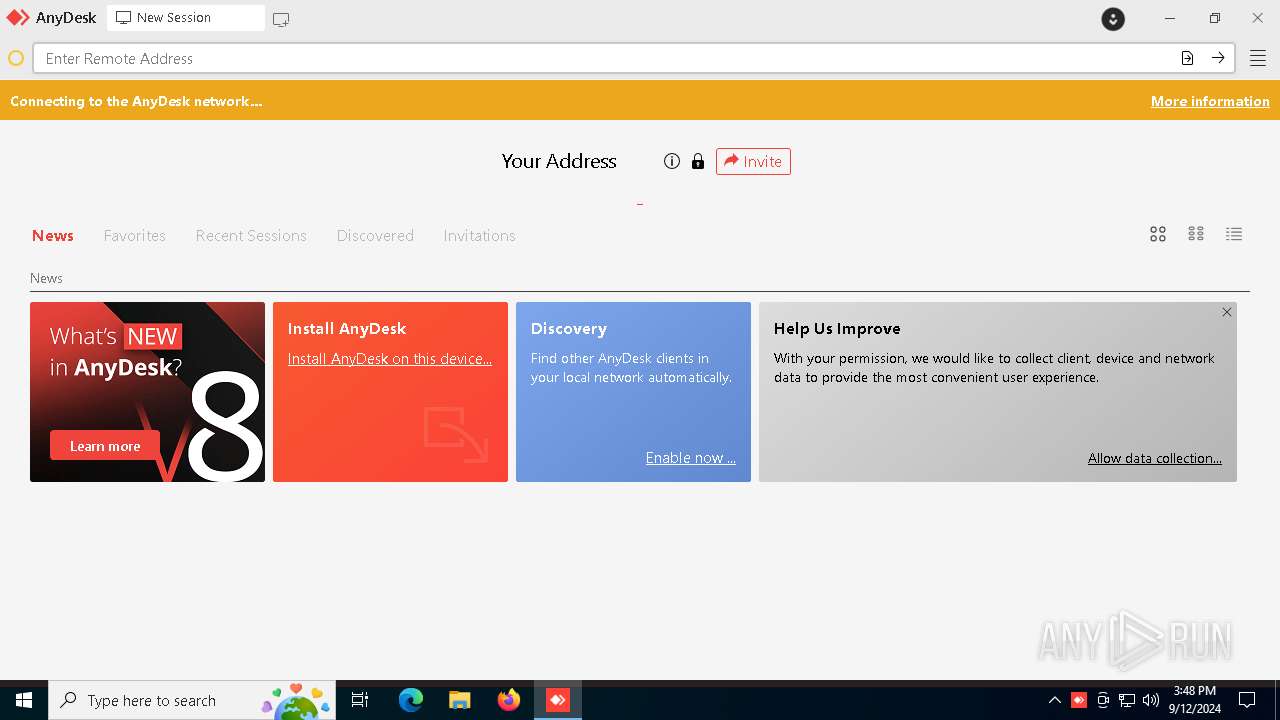Click the connection status circle indicator
The image size is (1280, 720).
coord(16,58)
